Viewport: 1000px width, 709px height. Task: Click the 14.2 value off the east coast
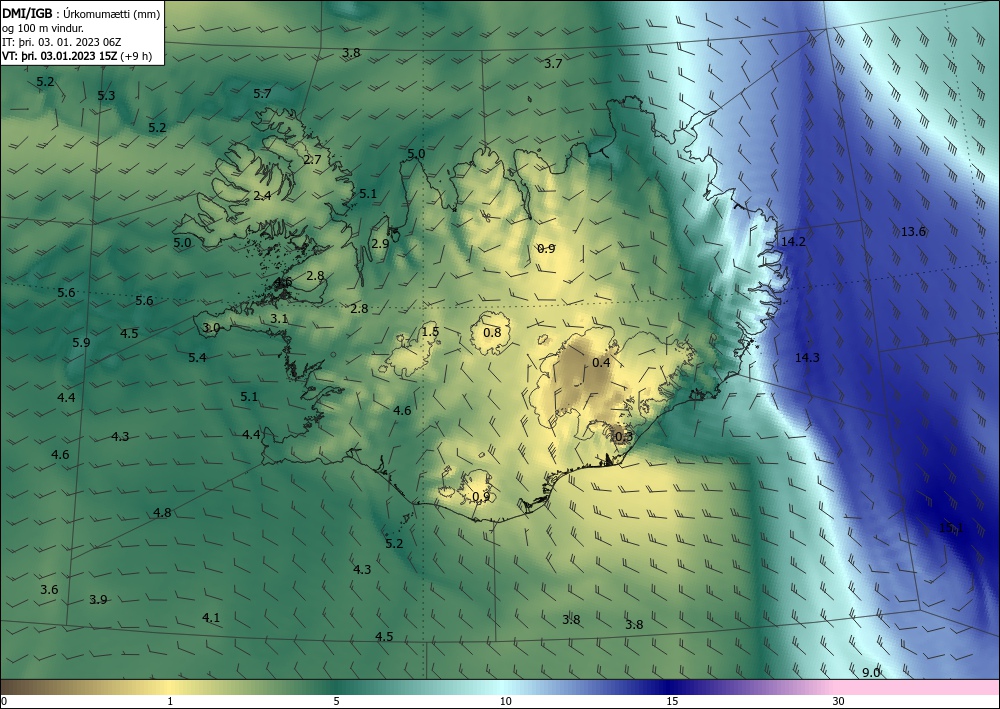coord(793,242)
